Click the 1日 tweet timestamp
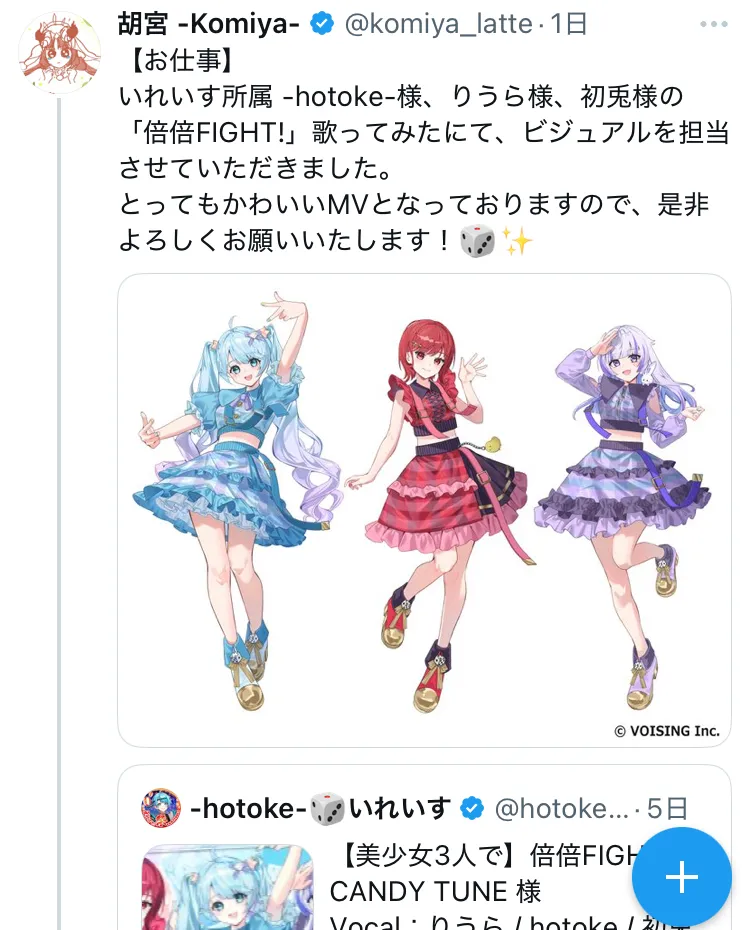The height and width of the screenshot is (930, 750). pos(568,24)
